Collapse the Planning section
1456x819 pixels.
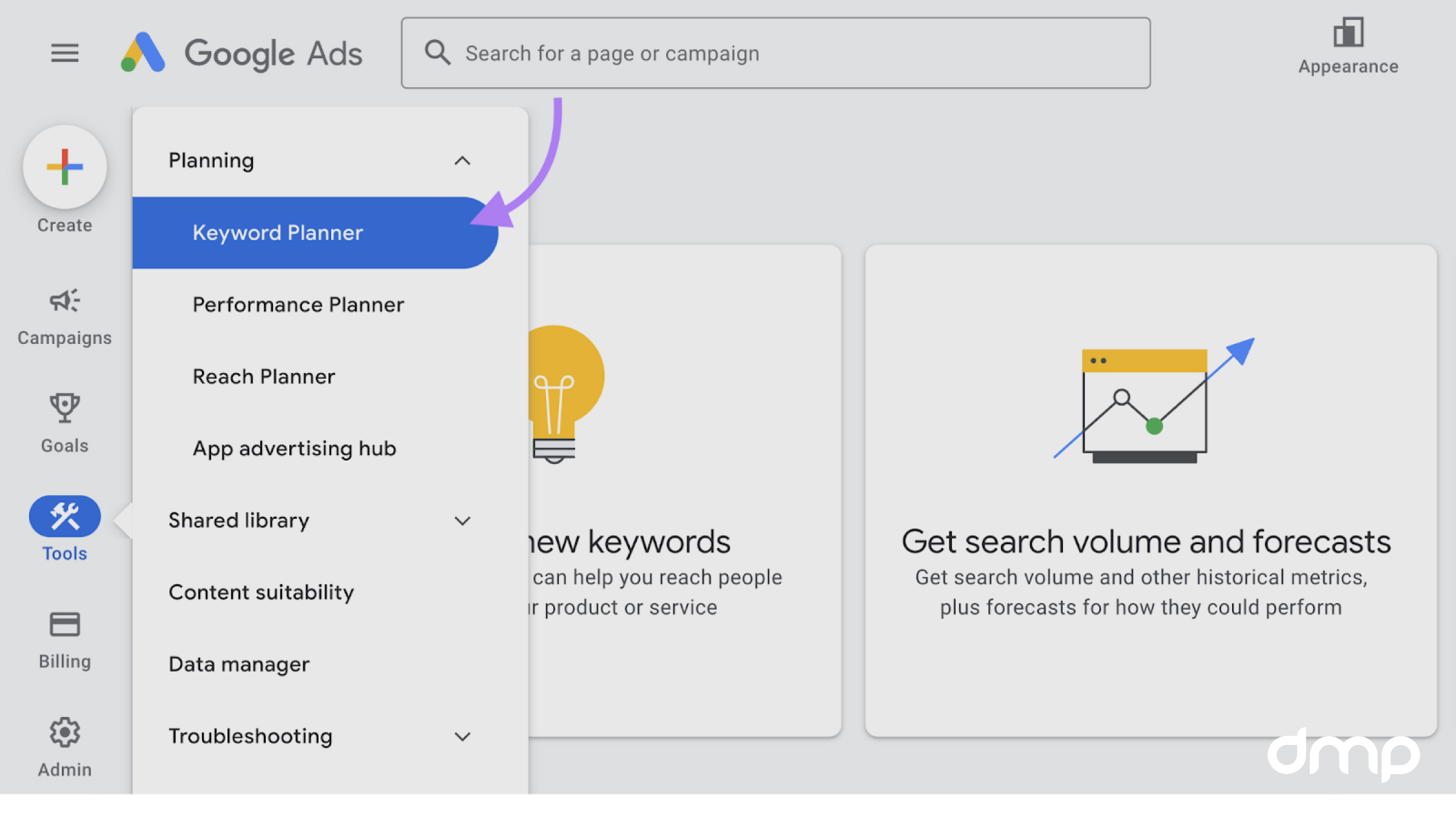coord(462,160)
